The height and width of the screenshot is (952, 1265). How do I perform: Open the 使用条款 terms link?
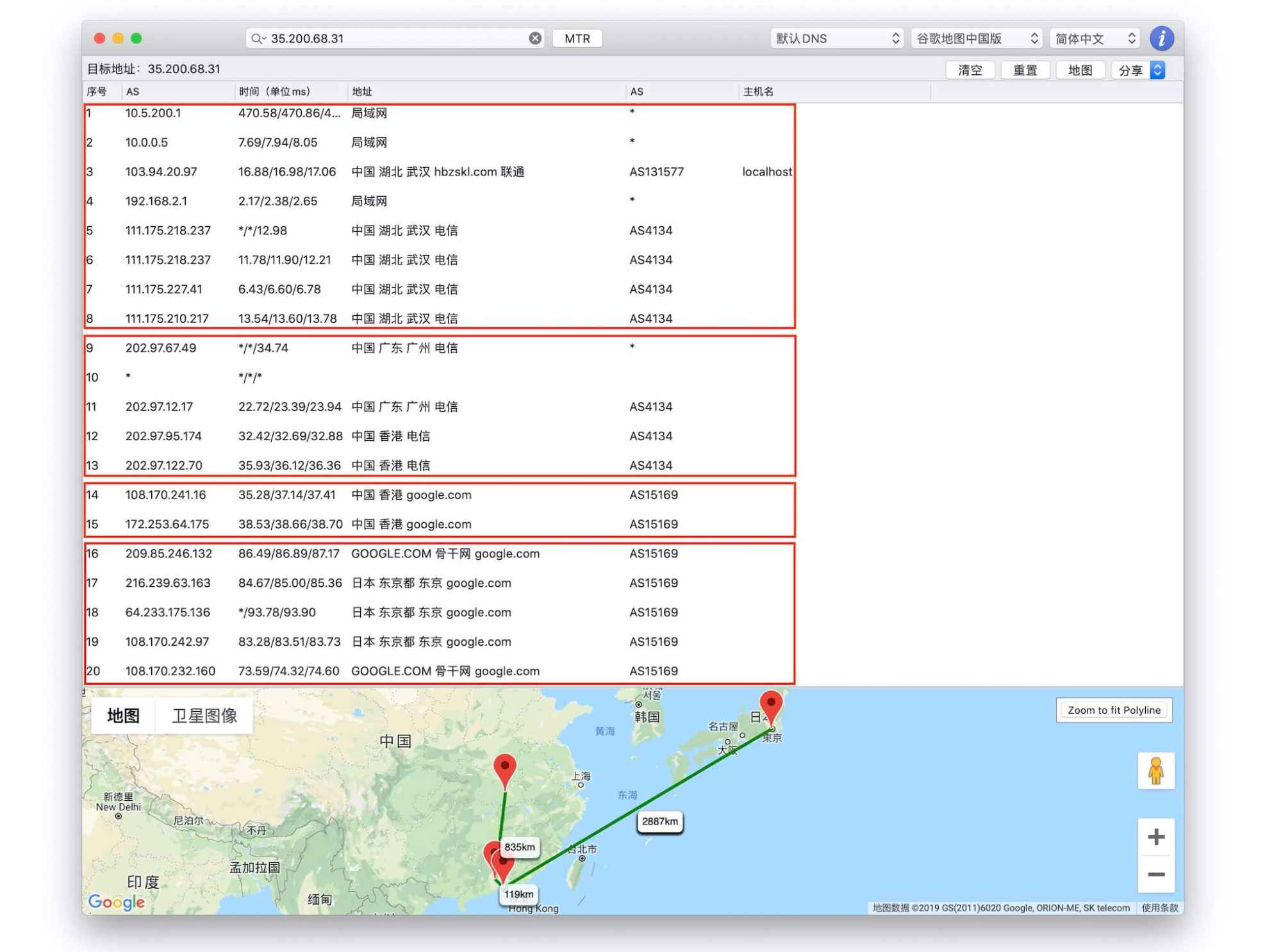[x=1159, y=907]
